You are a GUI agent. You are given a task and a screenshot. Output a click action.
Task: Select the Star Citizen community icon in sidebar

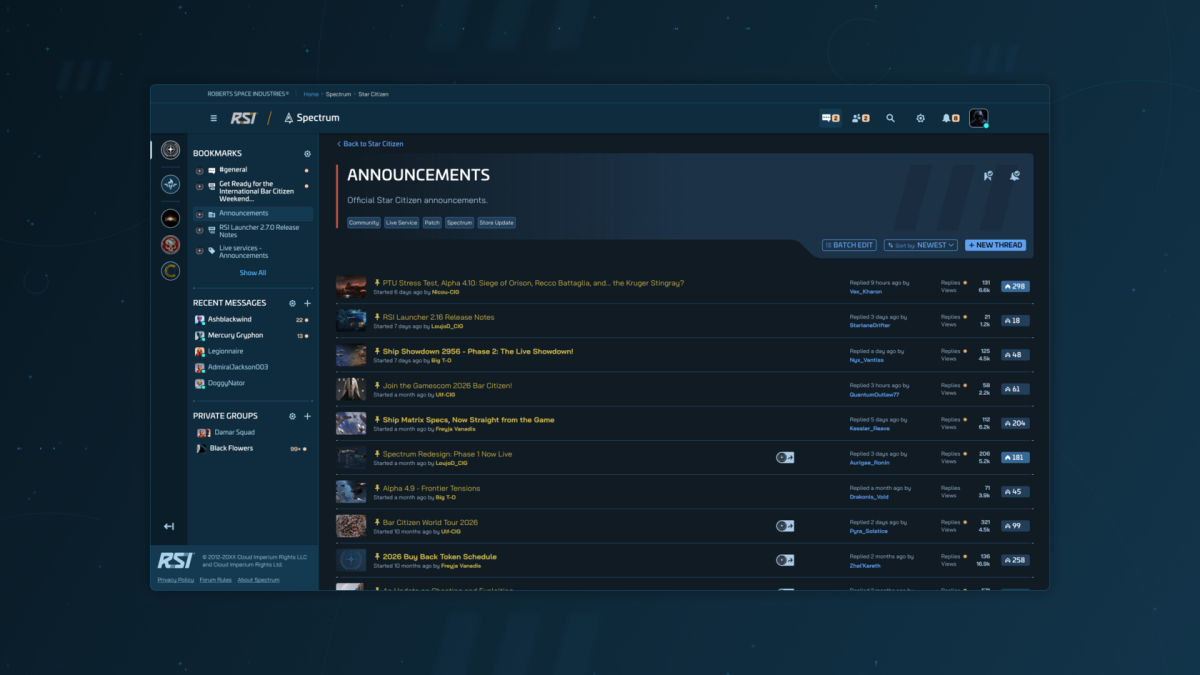(x=171, y=150)
